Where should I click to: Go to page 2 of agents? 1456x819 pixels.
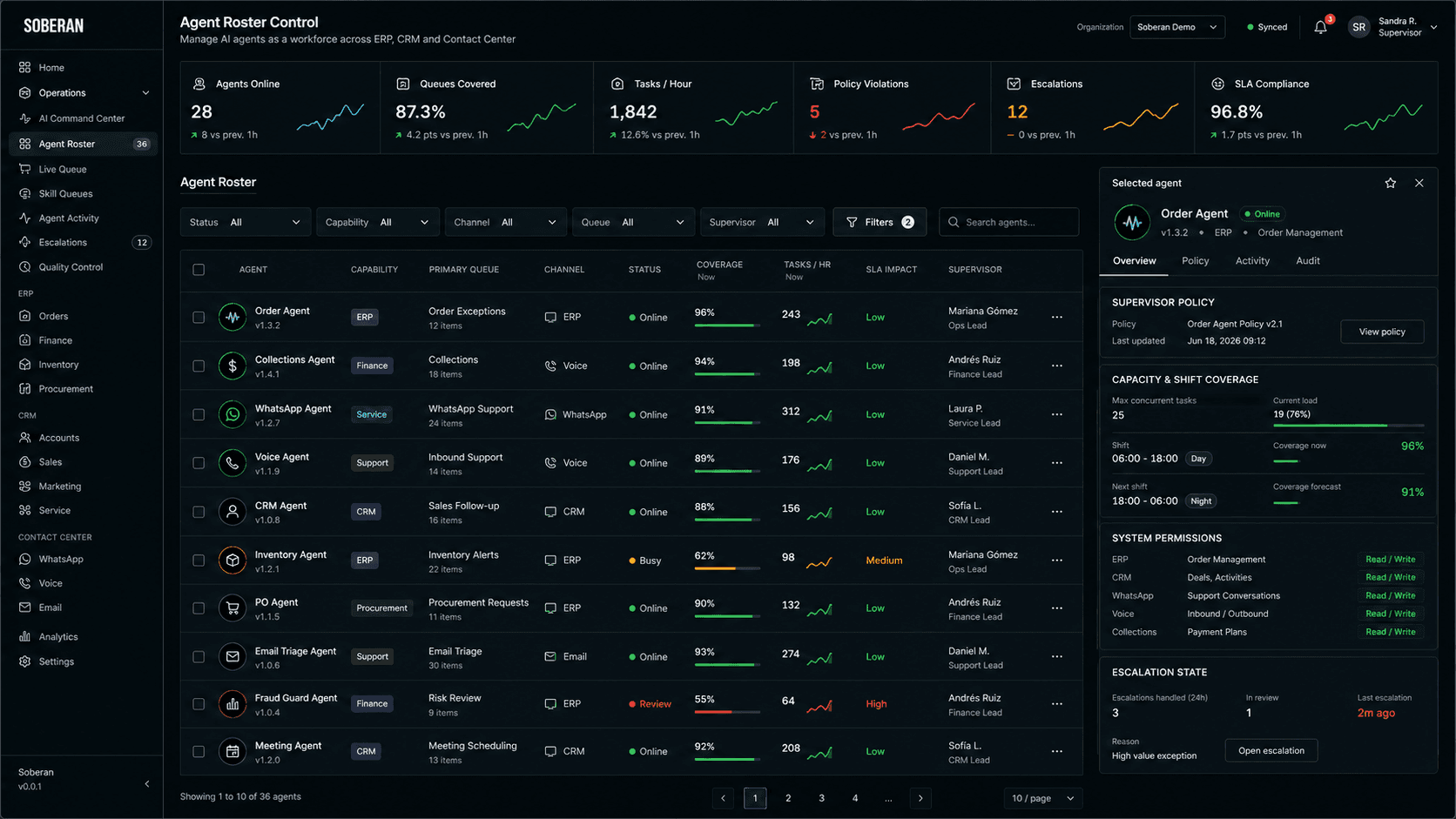(x=788, y=798)
